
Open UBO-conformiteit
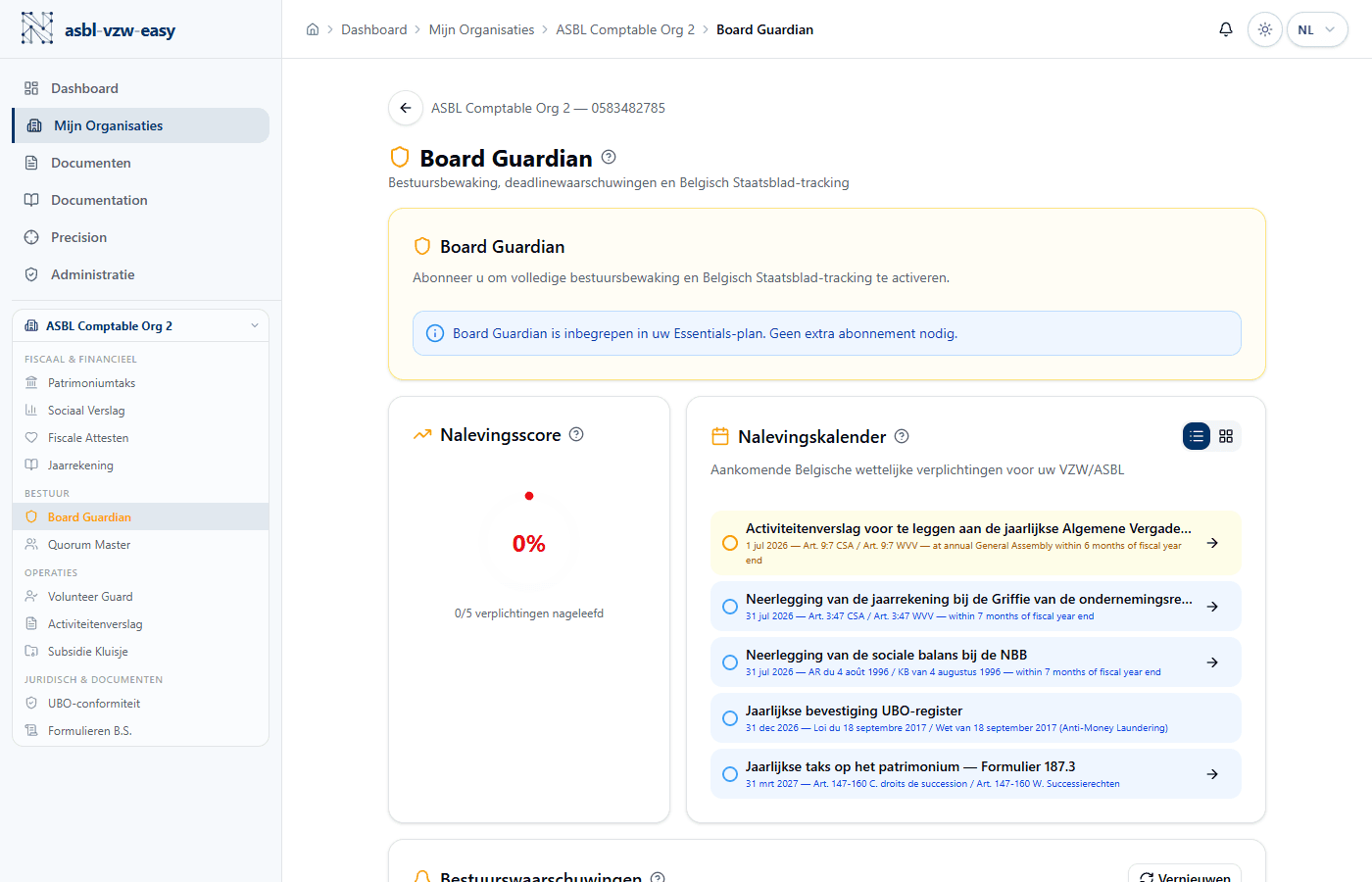pyautogui.click(x=140, y=704)
